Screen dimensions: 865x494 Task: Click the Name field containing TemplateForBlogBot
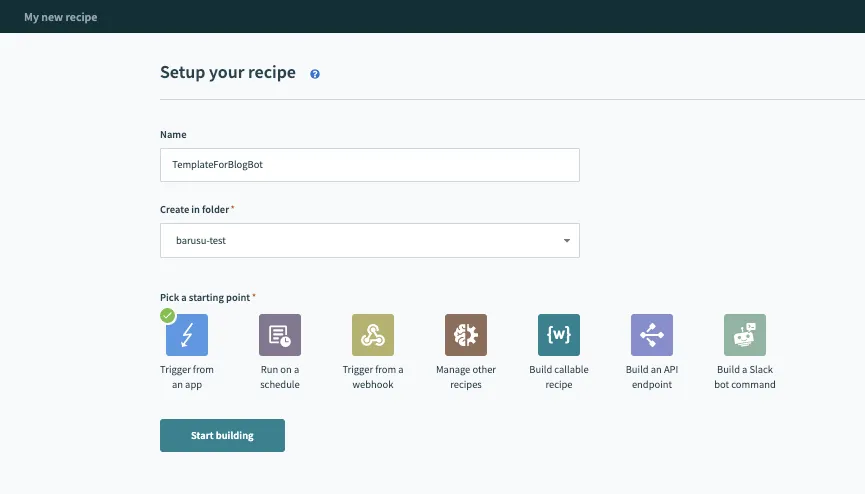[369, 165]
